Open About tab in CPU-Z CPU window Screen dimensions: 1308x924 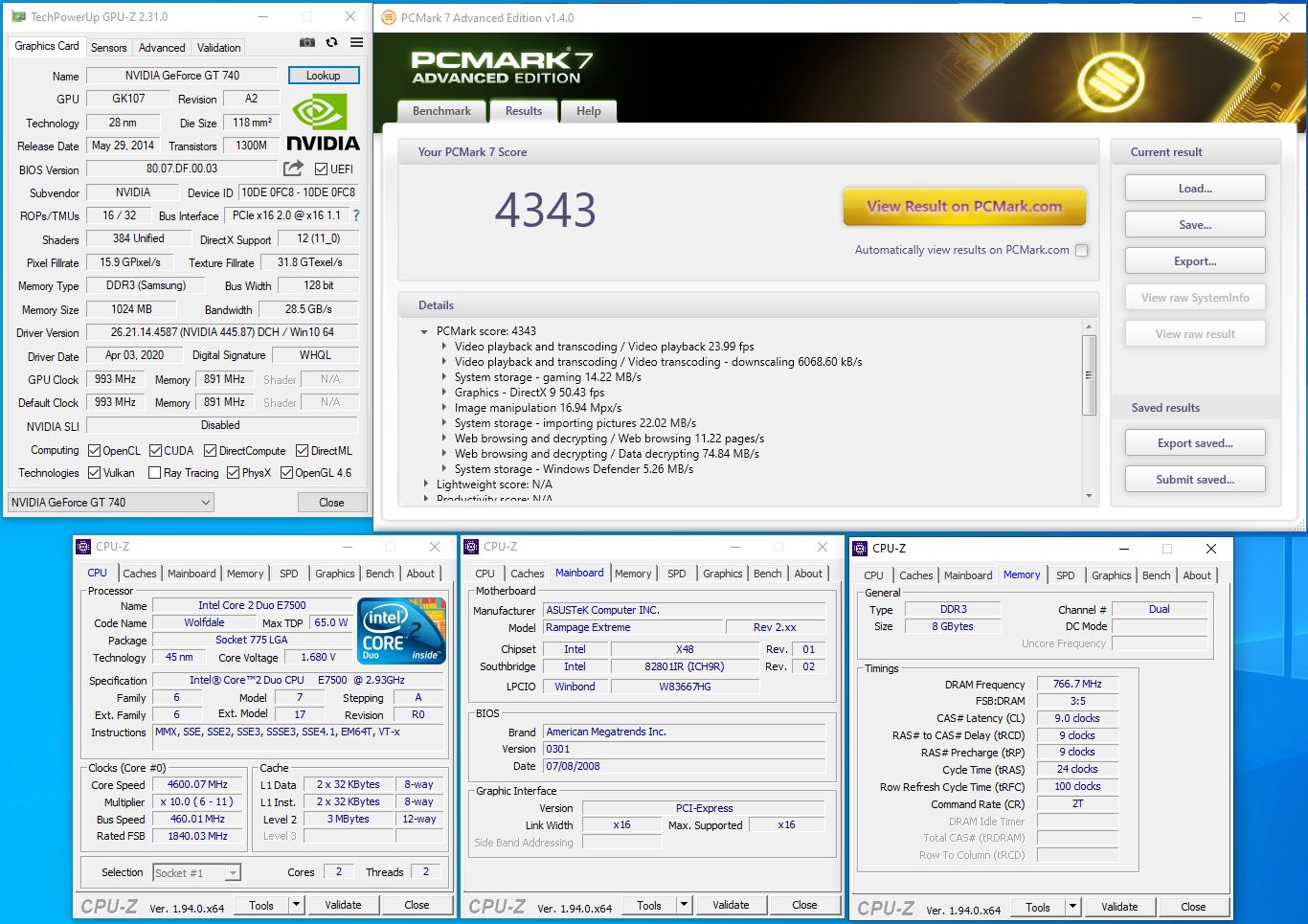[x=420, y=574]
